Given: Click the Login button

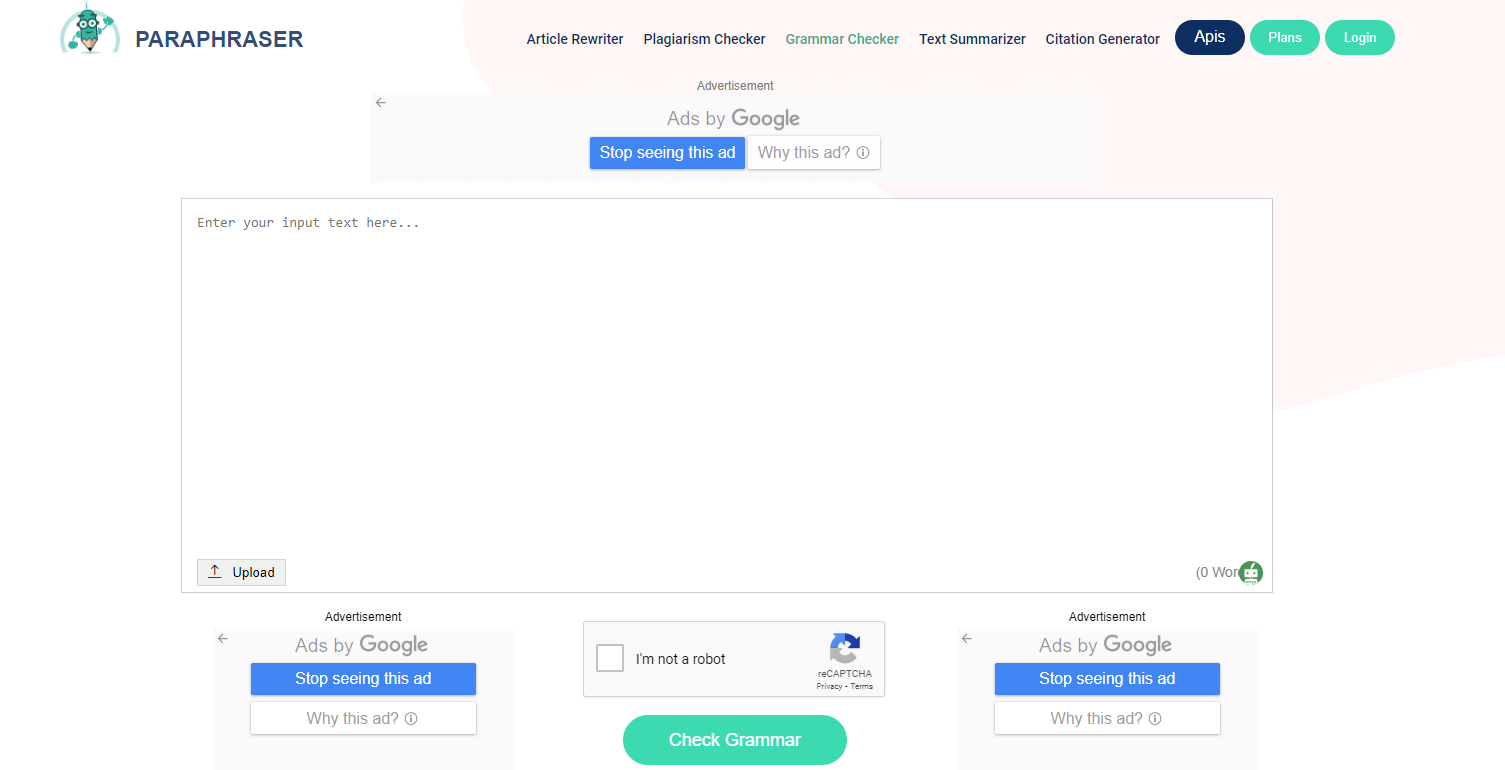Looking at the screenshot, I should [1360, 37].
